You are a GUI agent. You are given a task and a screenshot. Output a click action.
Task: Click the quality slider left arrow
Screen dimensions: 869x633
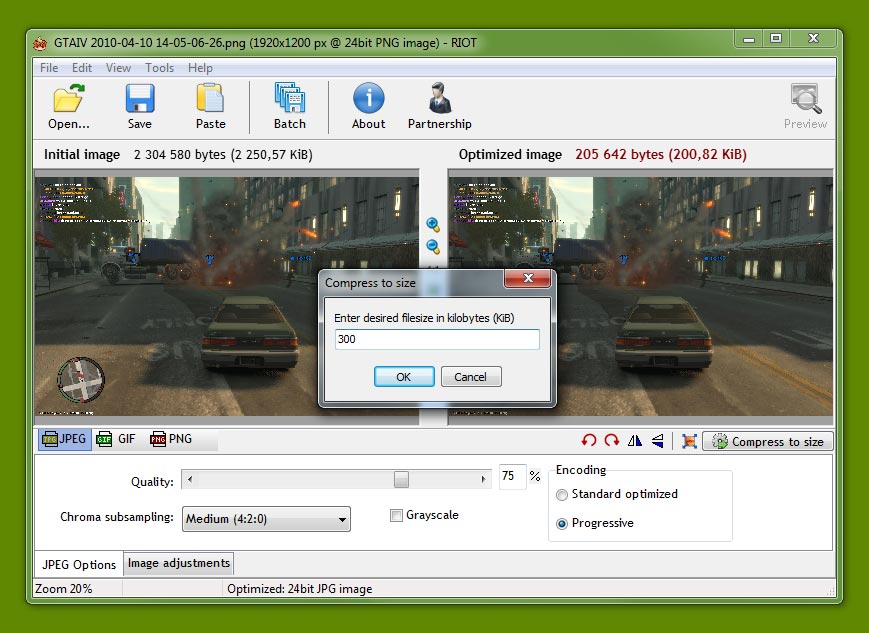click(190, 479)
